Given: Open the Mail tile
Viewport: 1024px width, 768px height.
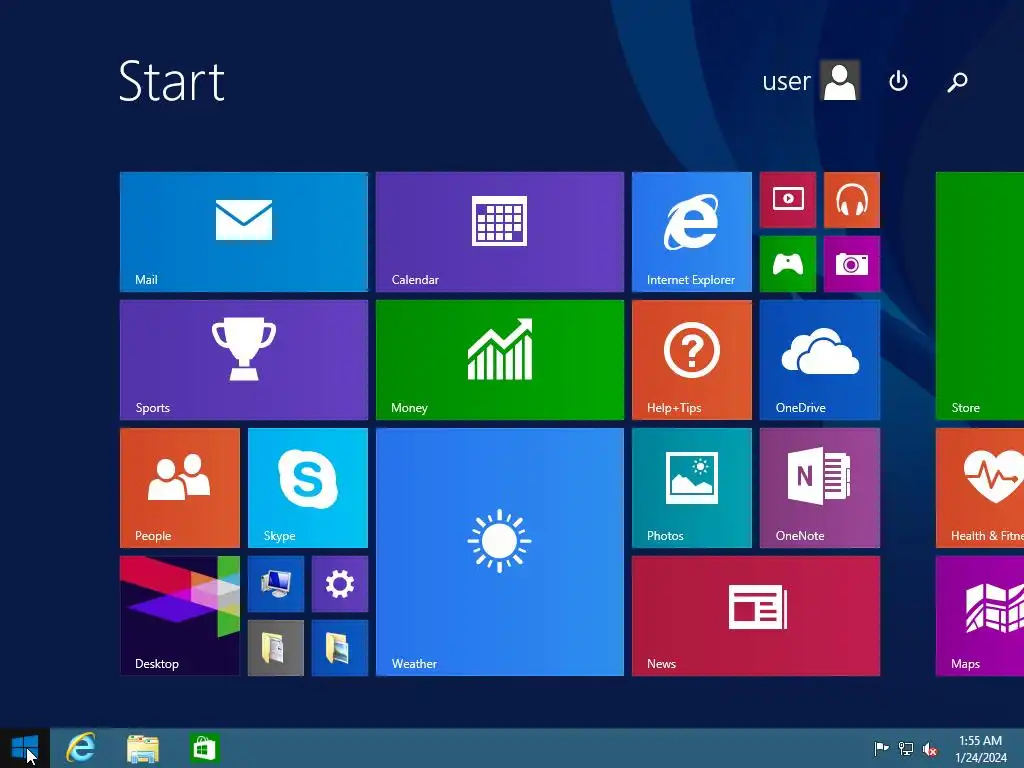Looking at the screenshot, I should pos(244,232).
